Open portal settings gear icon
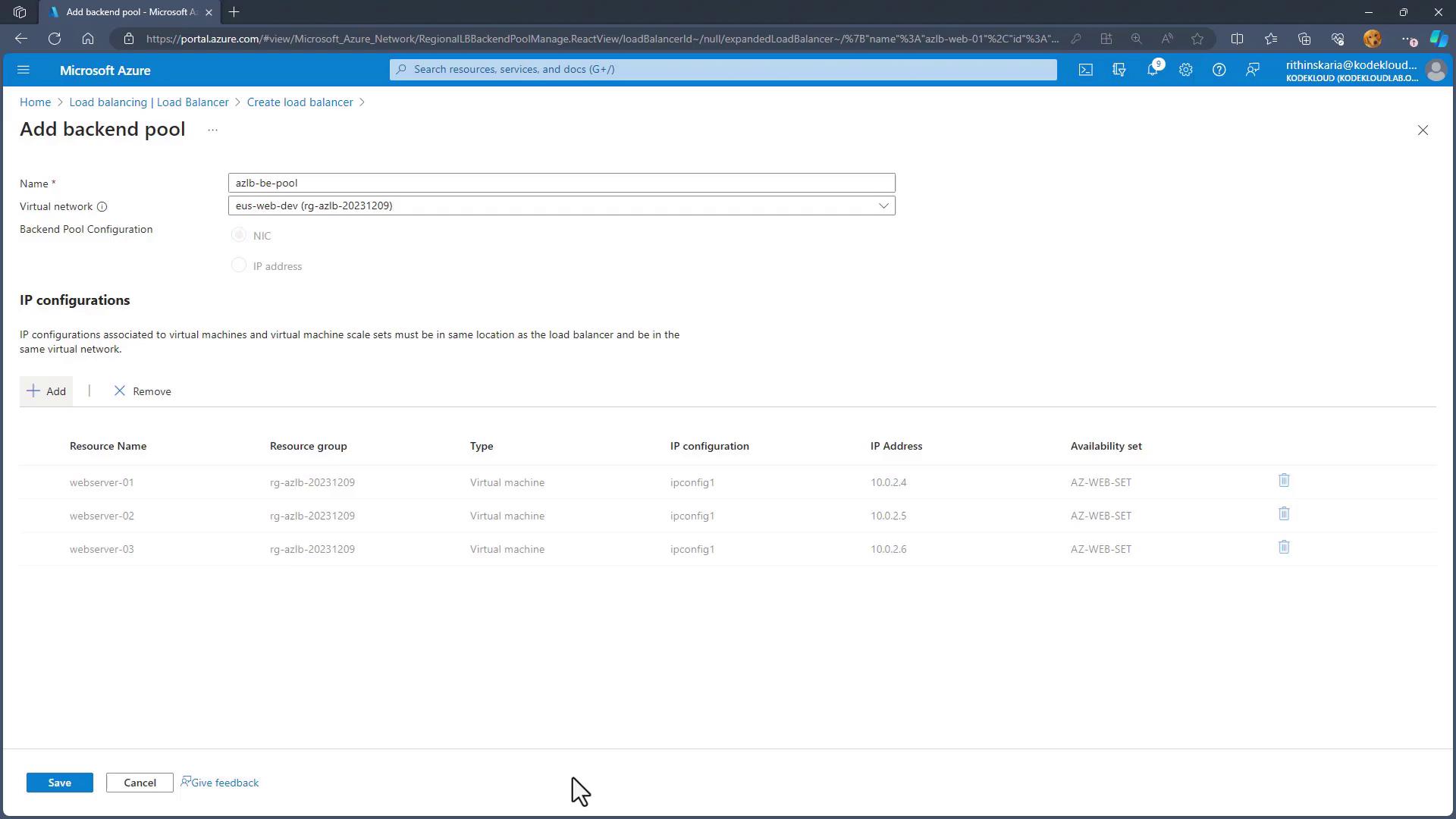Image resolution: width=1456 pixels, height=819 pixels. 1185,70
